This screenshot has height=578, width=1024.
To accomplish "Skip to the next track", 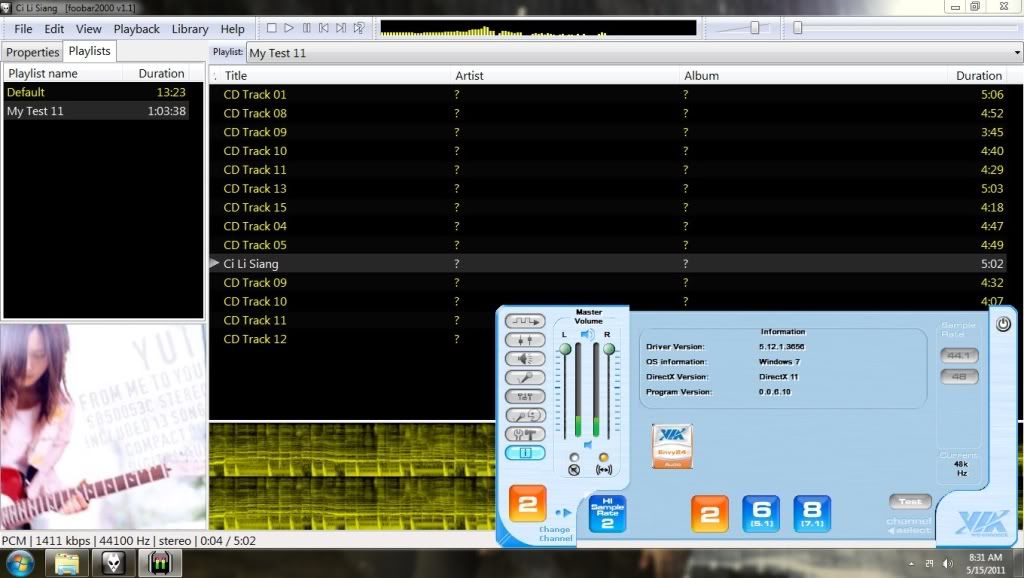I will click(x=341, y=28).
